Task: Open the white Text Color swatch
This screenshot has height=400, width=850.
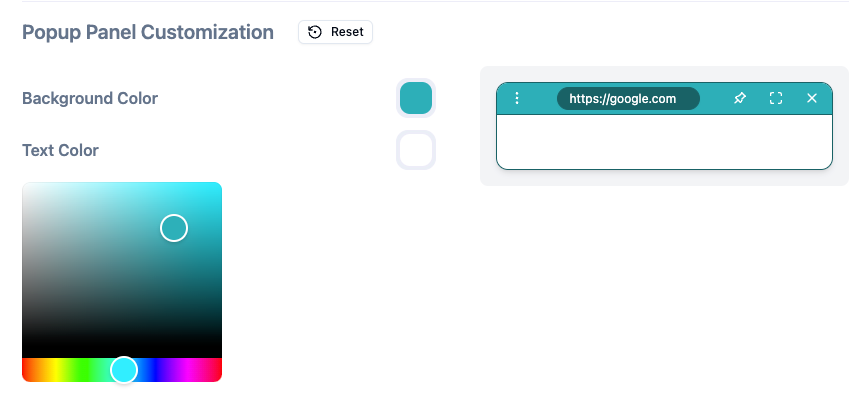Action: click(x=416, y=150)
